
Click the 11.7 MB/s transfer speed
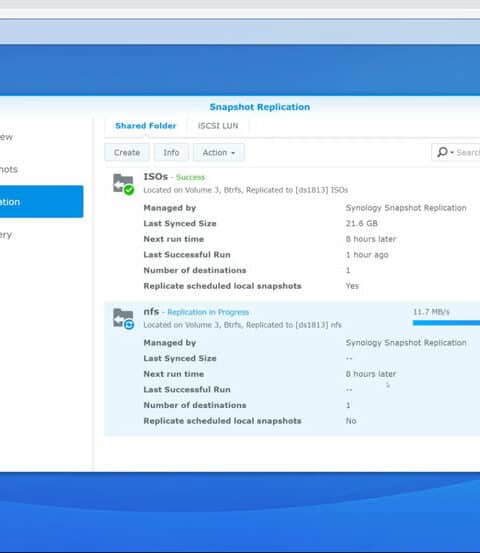[x=431, y=312]
